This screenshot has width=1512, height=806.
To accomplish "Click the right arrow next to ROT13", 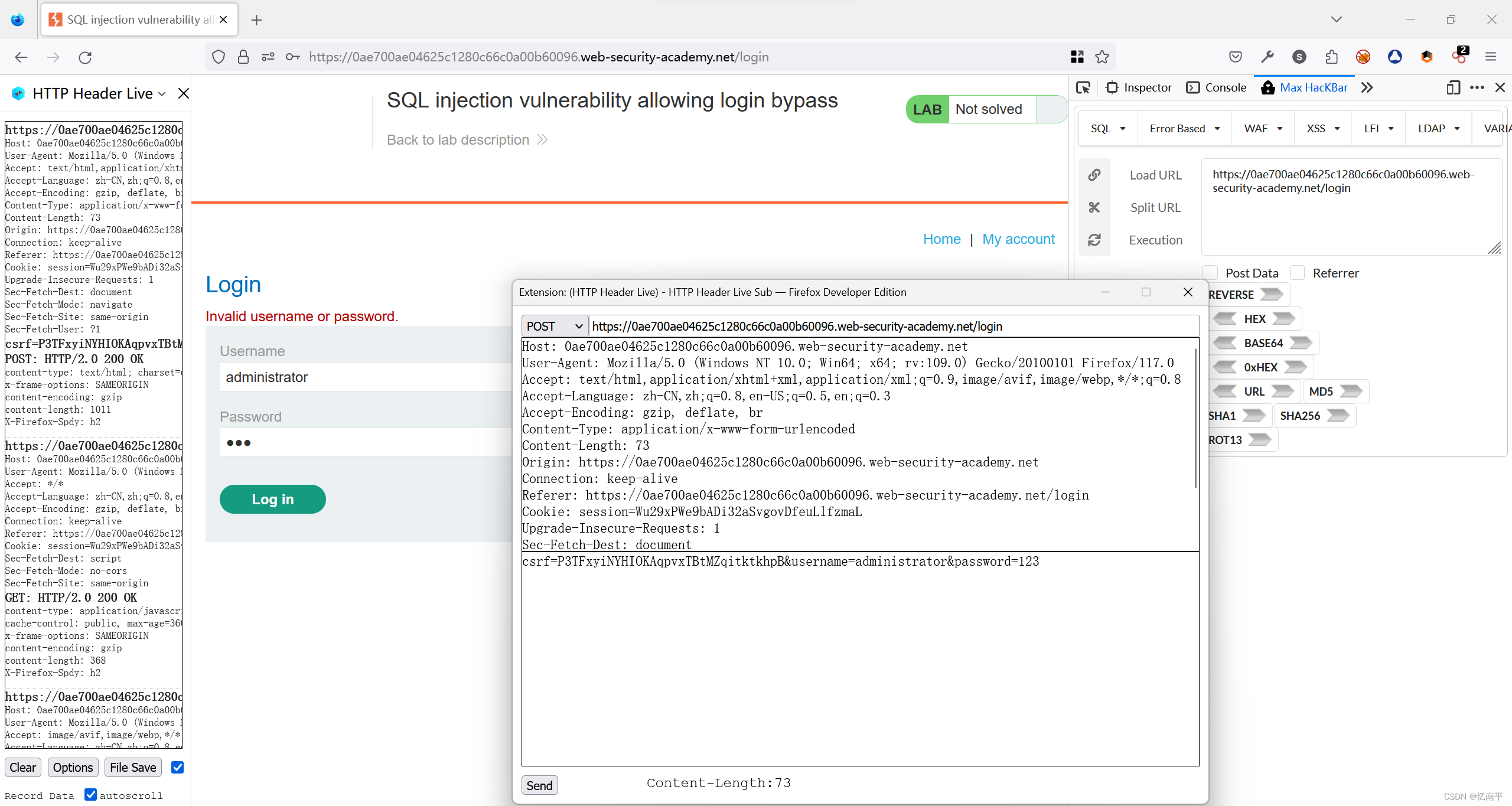I will (x=1260, y=440).
